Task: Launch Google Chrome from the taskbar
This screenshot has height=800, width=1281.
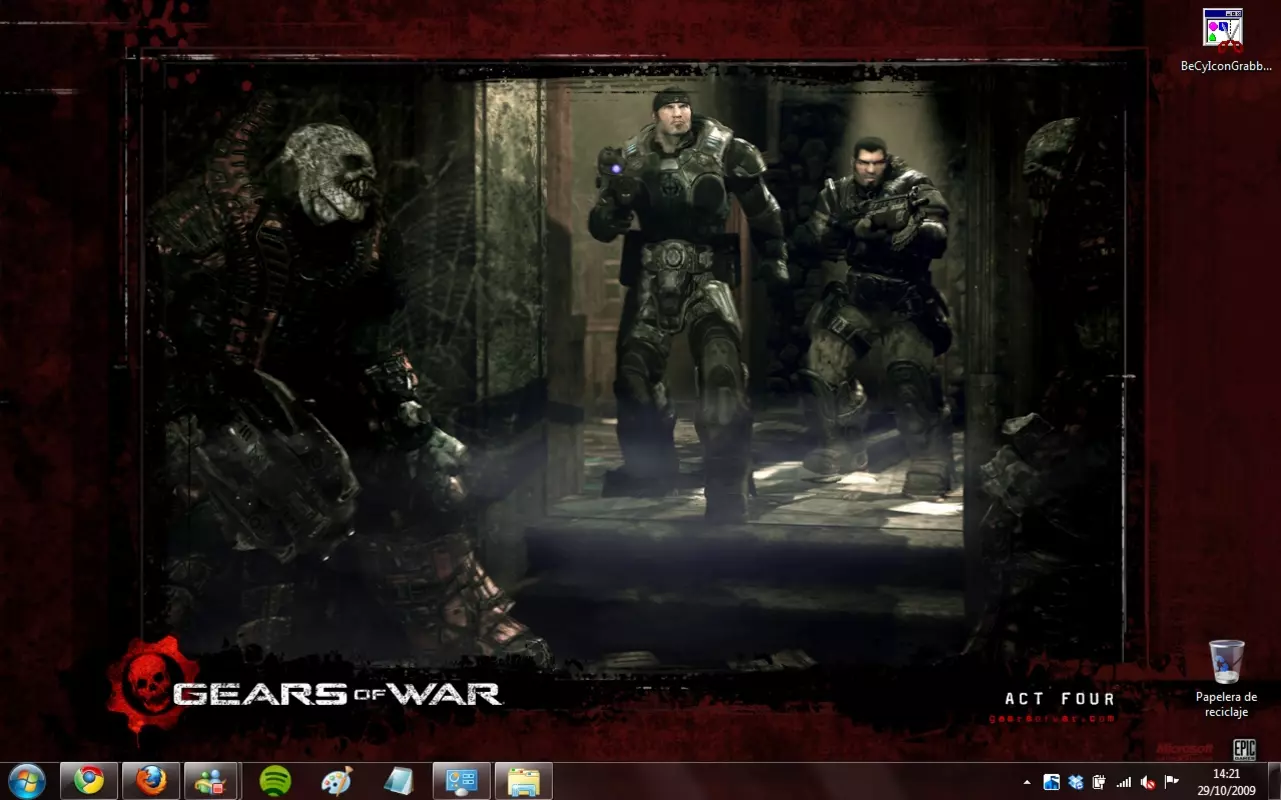Action: click(89, 780)
